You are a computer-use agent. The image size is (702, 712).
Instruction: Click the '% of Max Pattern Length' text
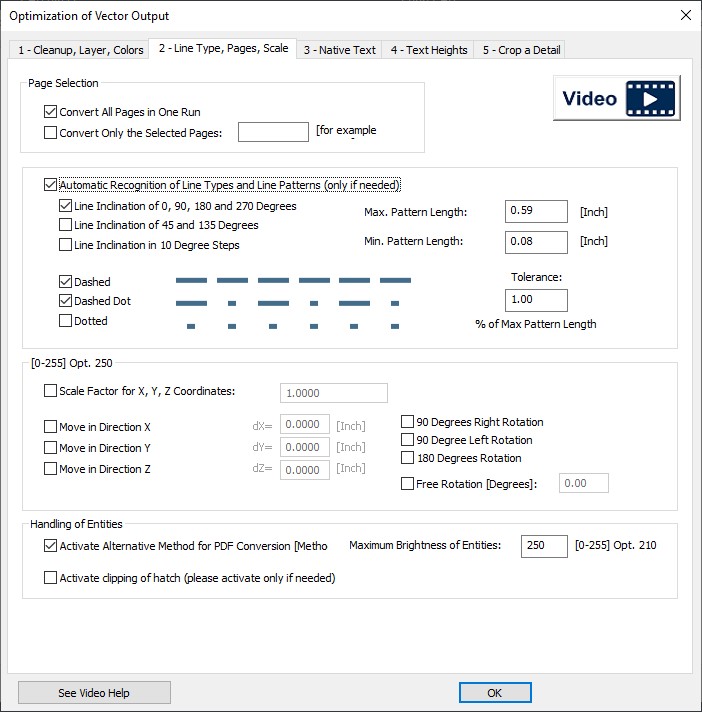(536, 324)
